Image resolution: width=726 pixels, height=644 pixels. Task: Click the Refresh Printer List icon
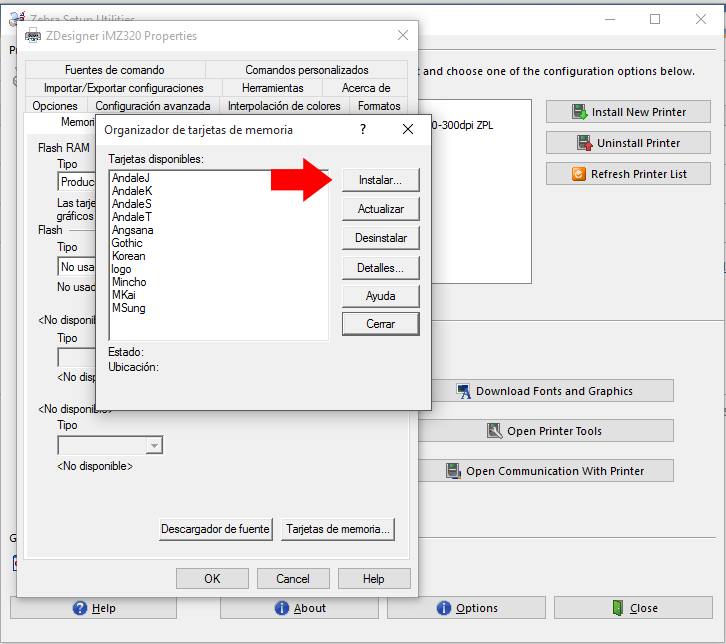579,174
